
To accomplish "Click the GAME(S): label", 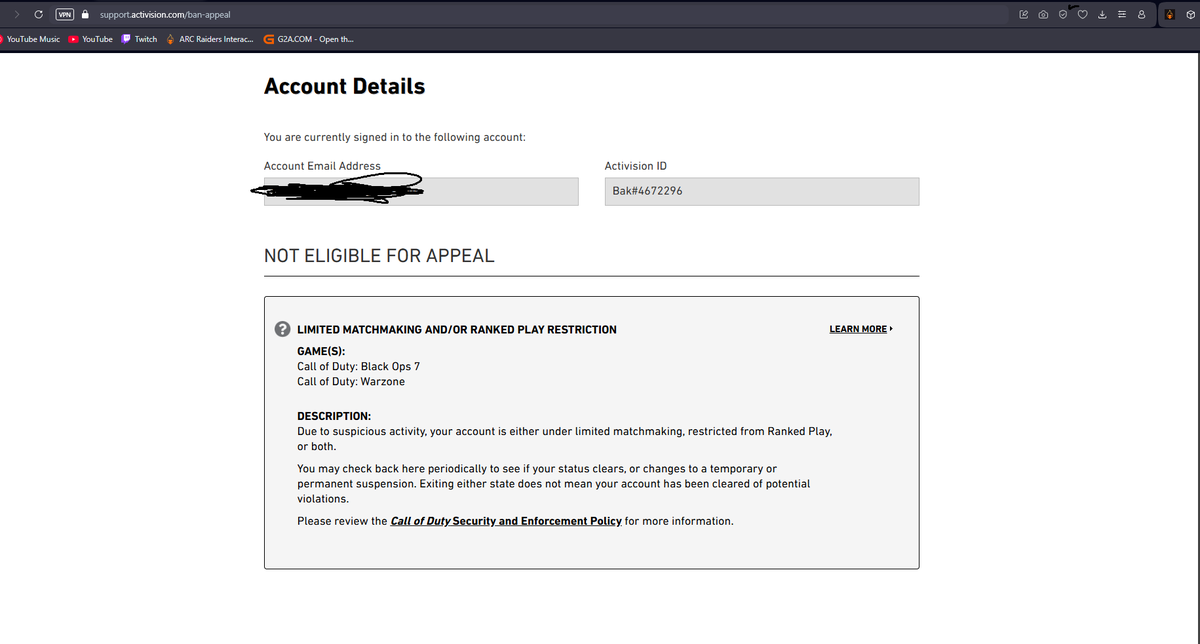I will [321, 352].
